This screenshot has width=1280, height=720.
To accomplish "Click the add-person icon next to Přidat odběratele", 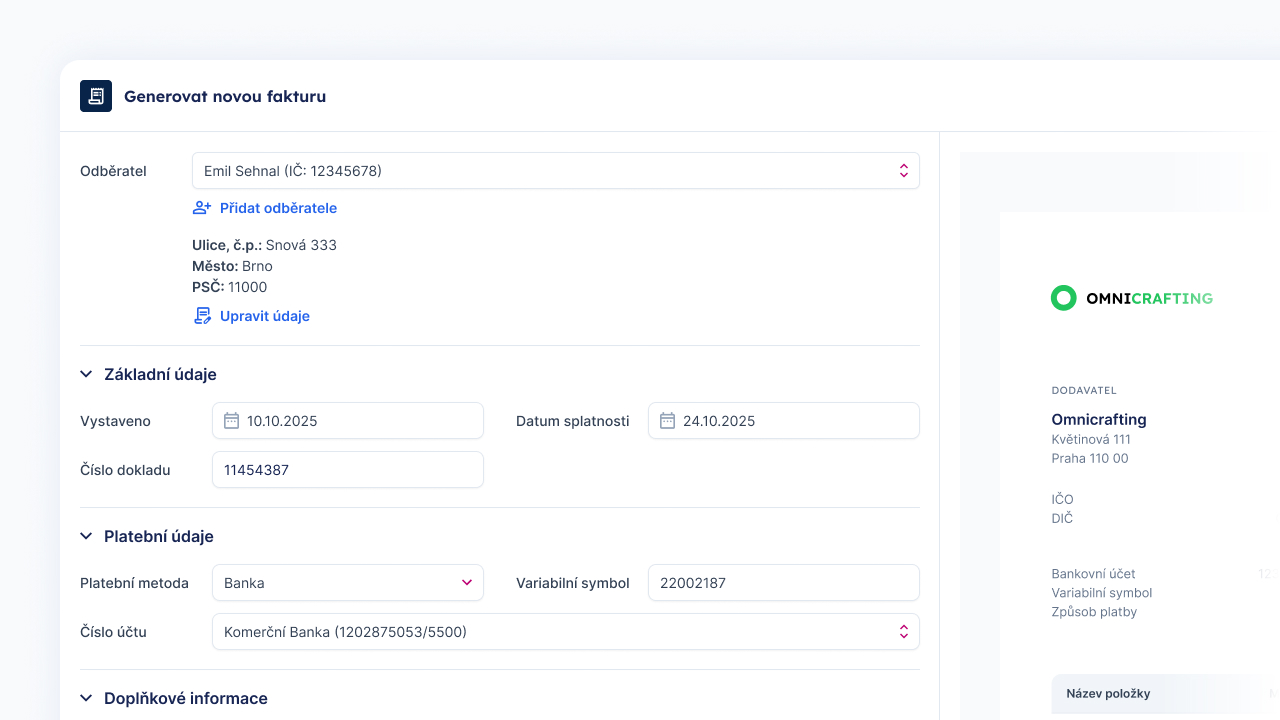I will [x=202, y=208].
